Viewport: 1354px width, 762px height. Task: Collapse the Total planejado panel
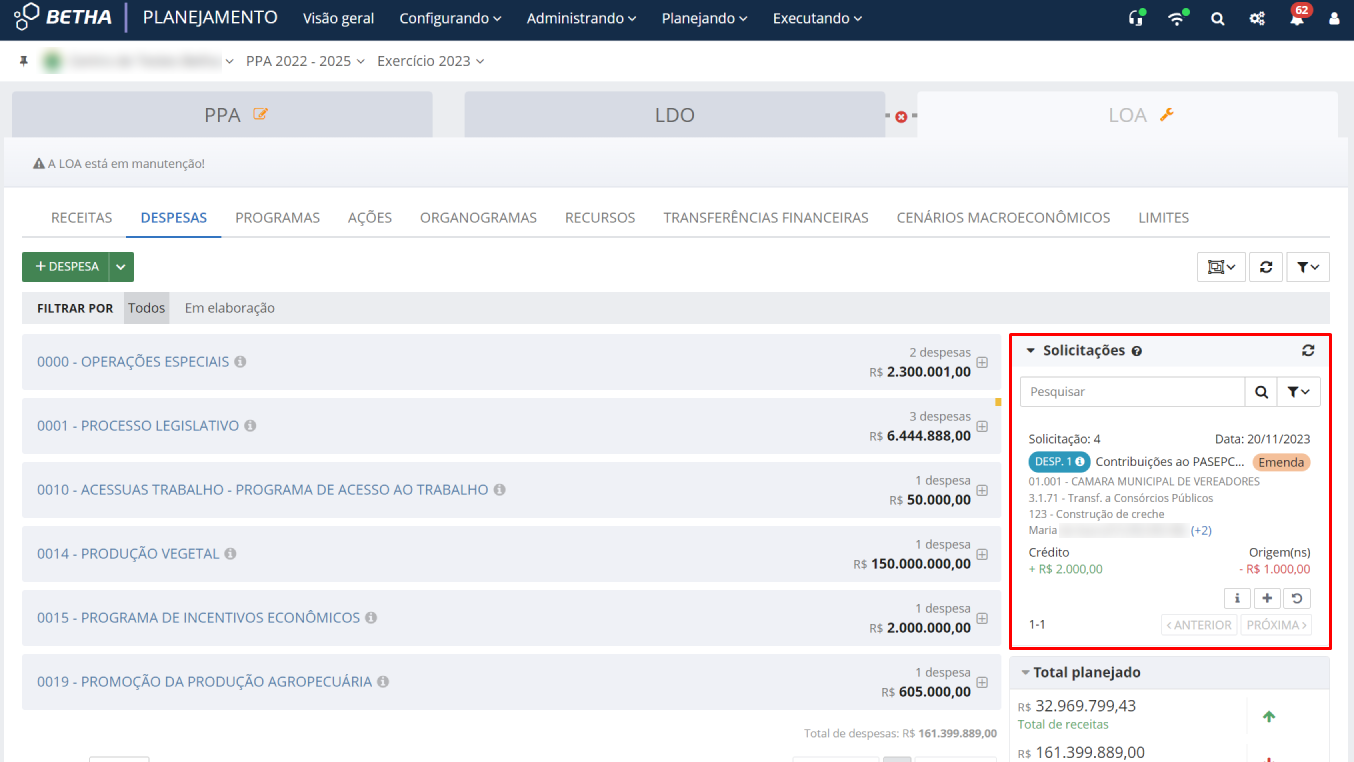tap(1024, 673)
